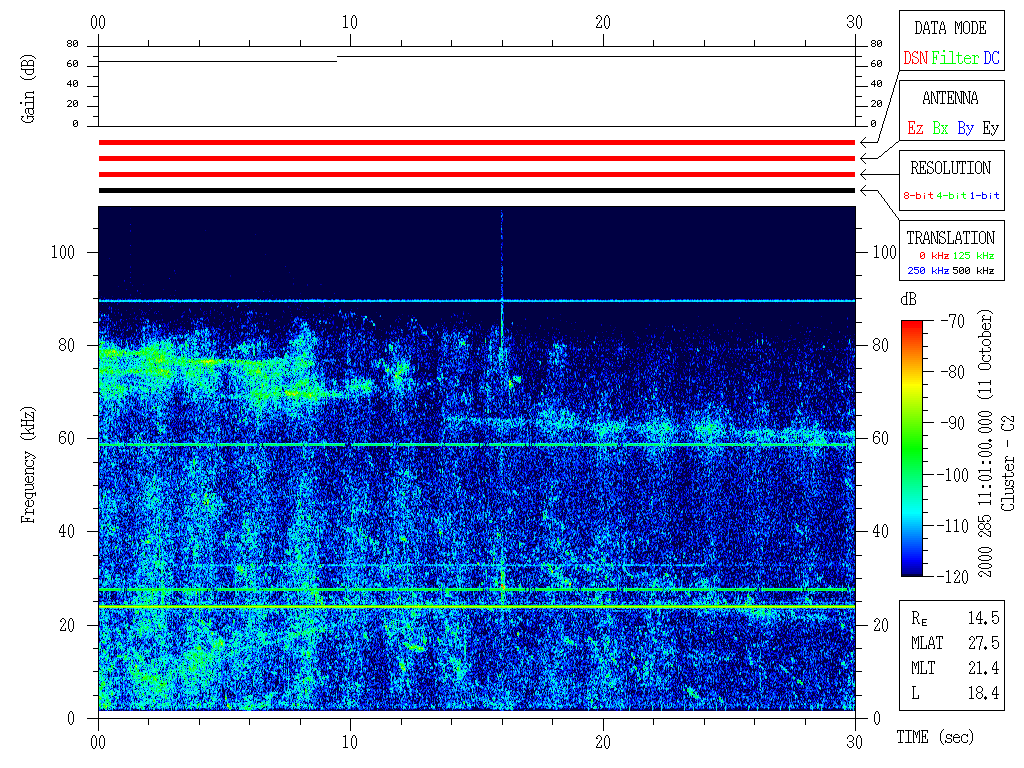1024x768 pixels.
Task: Select the 8-bit resolution label
Action: click(919, 196)
